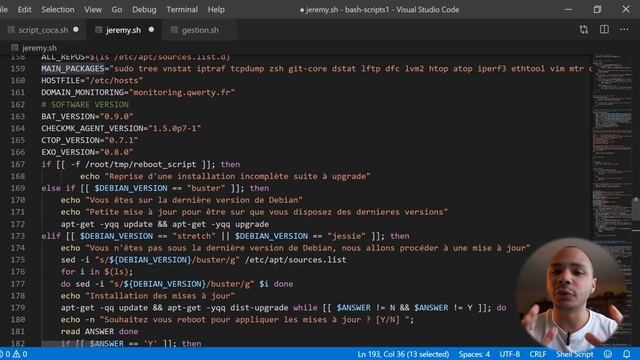640x360 pixels.
Task: Click the # SOFTWARE VERSION comment
Action: (85, 104)
